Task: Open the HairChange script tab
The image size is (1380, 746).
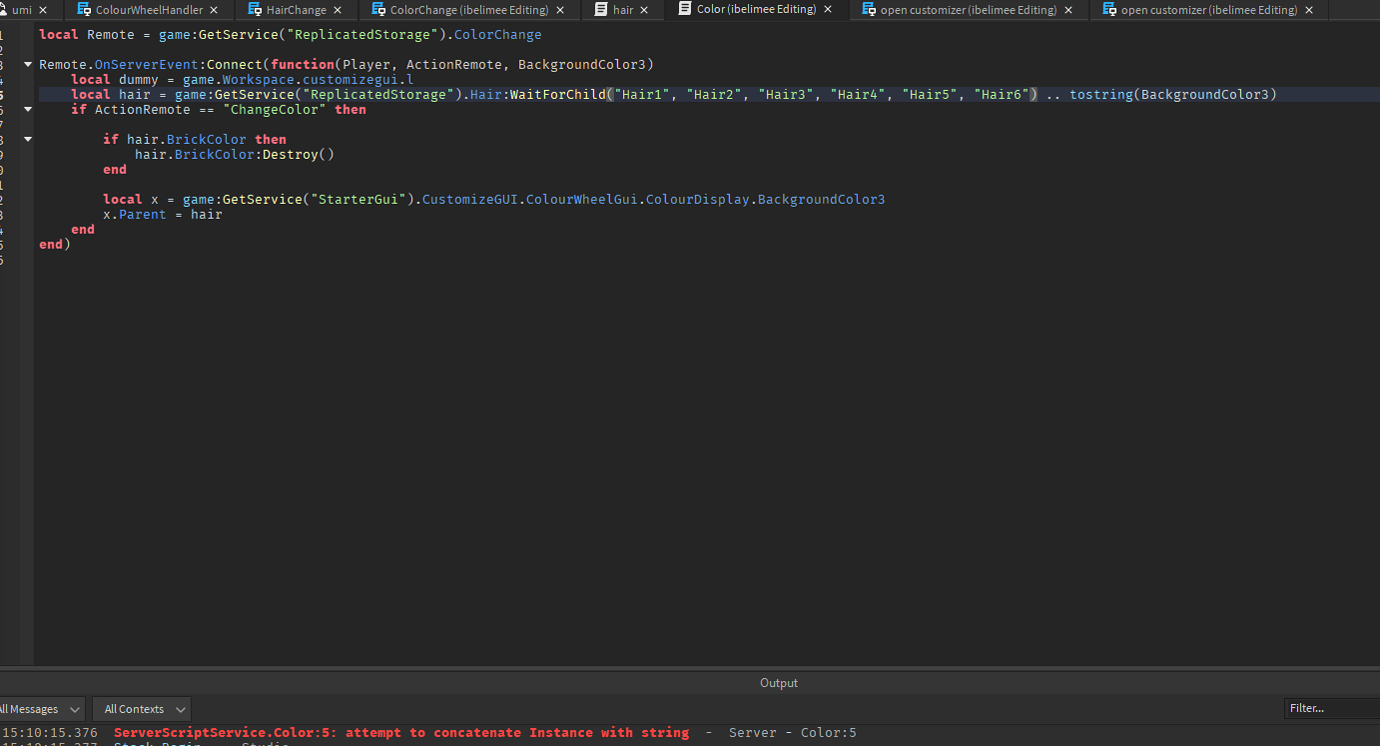Action: pyautogui.click(x=296, y=10)
